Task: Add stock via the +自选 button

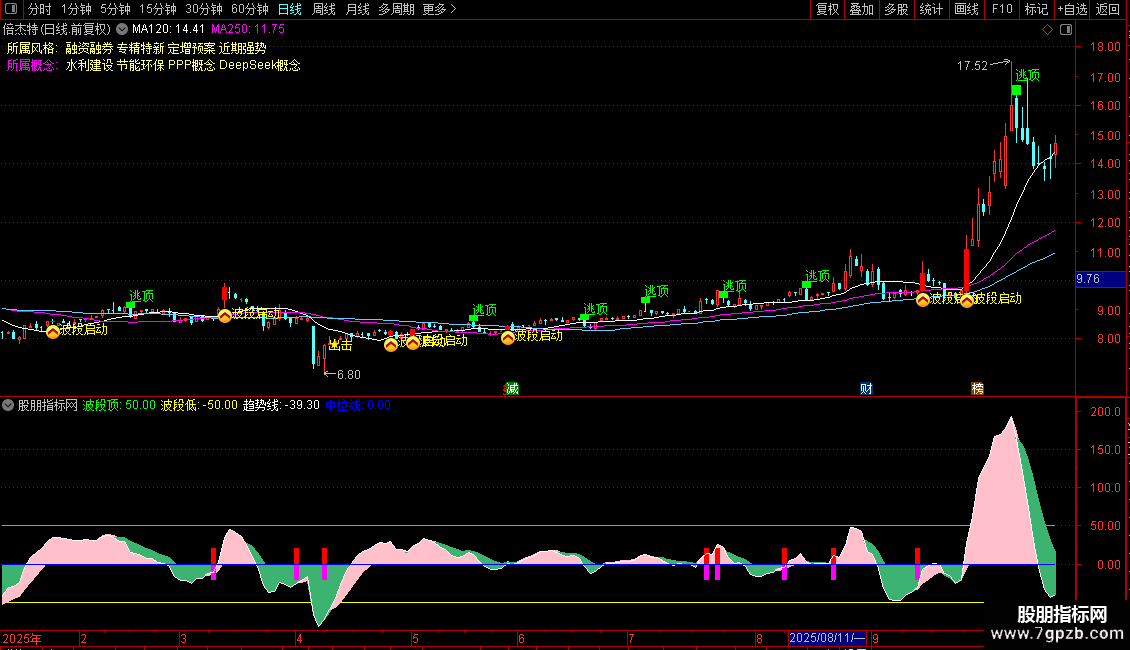Action: pyautogui.click(x=1072, y=9)
